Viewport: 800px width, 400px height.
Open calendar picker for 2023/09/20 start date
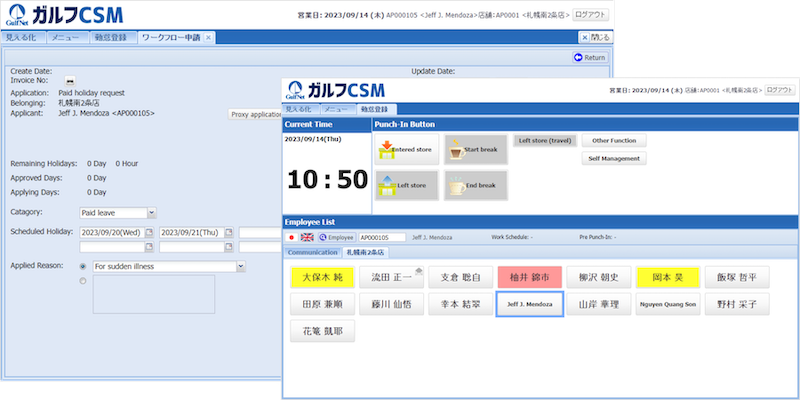pyautogui.click(x=149, y=233)
